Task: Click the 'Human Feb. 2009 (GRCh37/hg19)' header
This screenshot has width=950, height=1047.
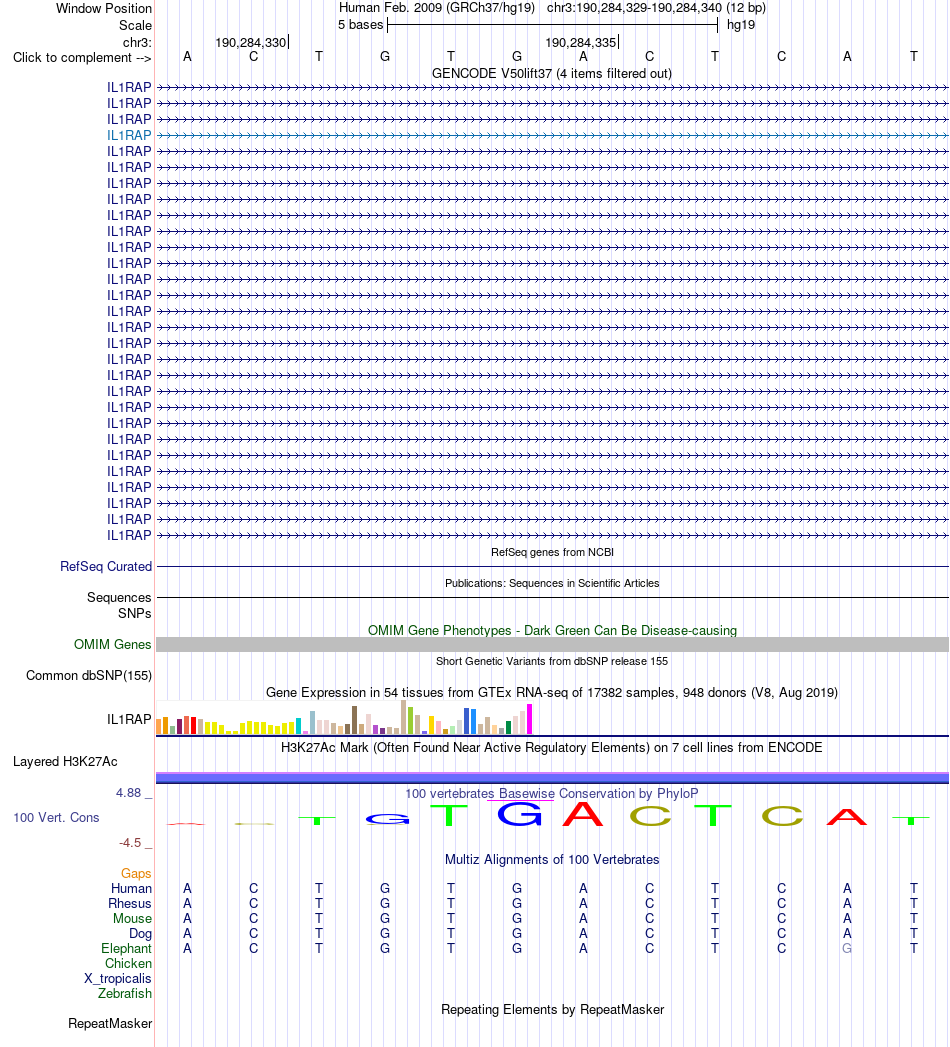Action: point(437,8)
